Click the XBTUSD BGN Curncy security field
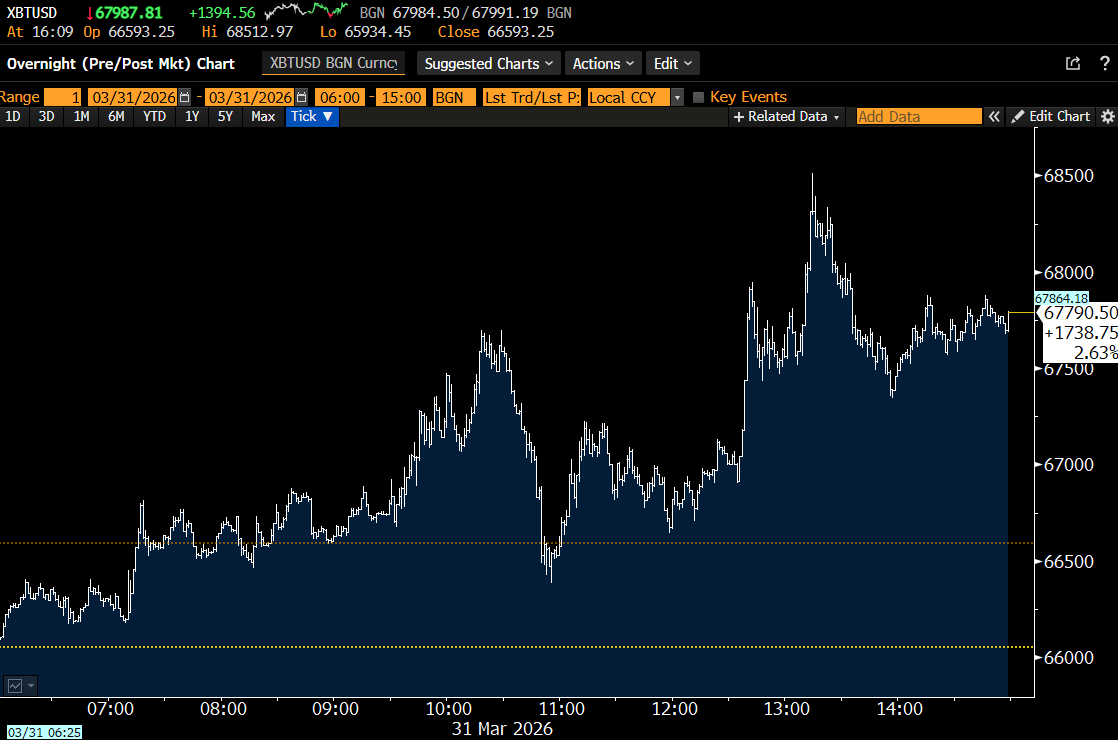This screenshot has width=1118, height=740. (334, 63)
